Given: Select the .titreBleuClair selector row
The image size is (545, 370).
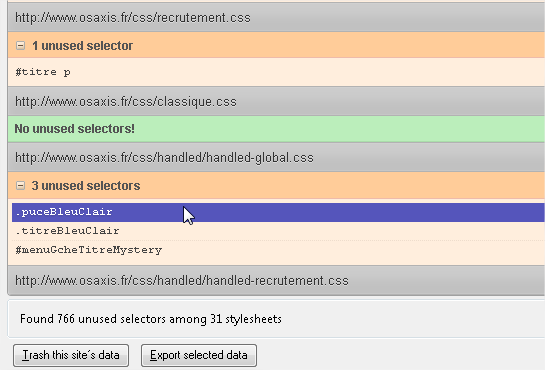Looking at the screenshot, I should [278, 231].
